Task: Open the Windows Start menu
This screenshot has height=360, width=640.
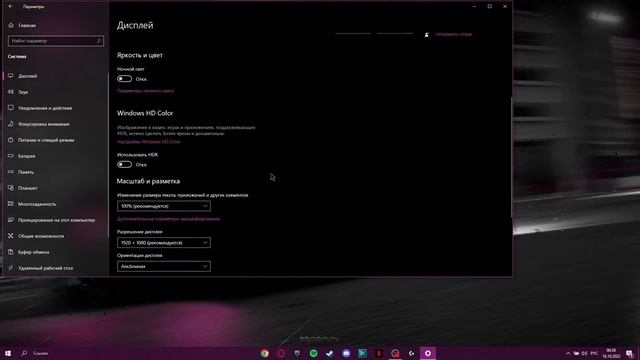Action: click(8, 353)
